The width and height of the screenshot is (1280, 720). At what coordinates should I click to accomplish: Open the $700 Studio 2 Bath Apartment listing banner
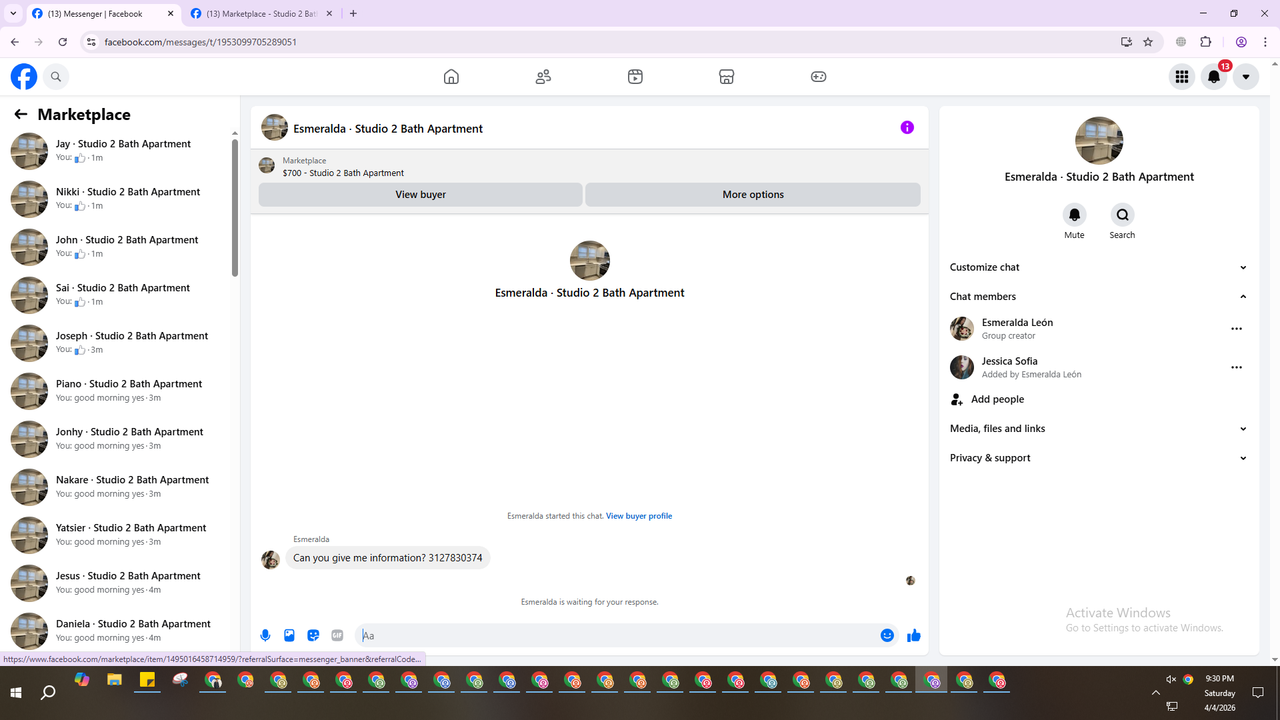tap(589, 166)
